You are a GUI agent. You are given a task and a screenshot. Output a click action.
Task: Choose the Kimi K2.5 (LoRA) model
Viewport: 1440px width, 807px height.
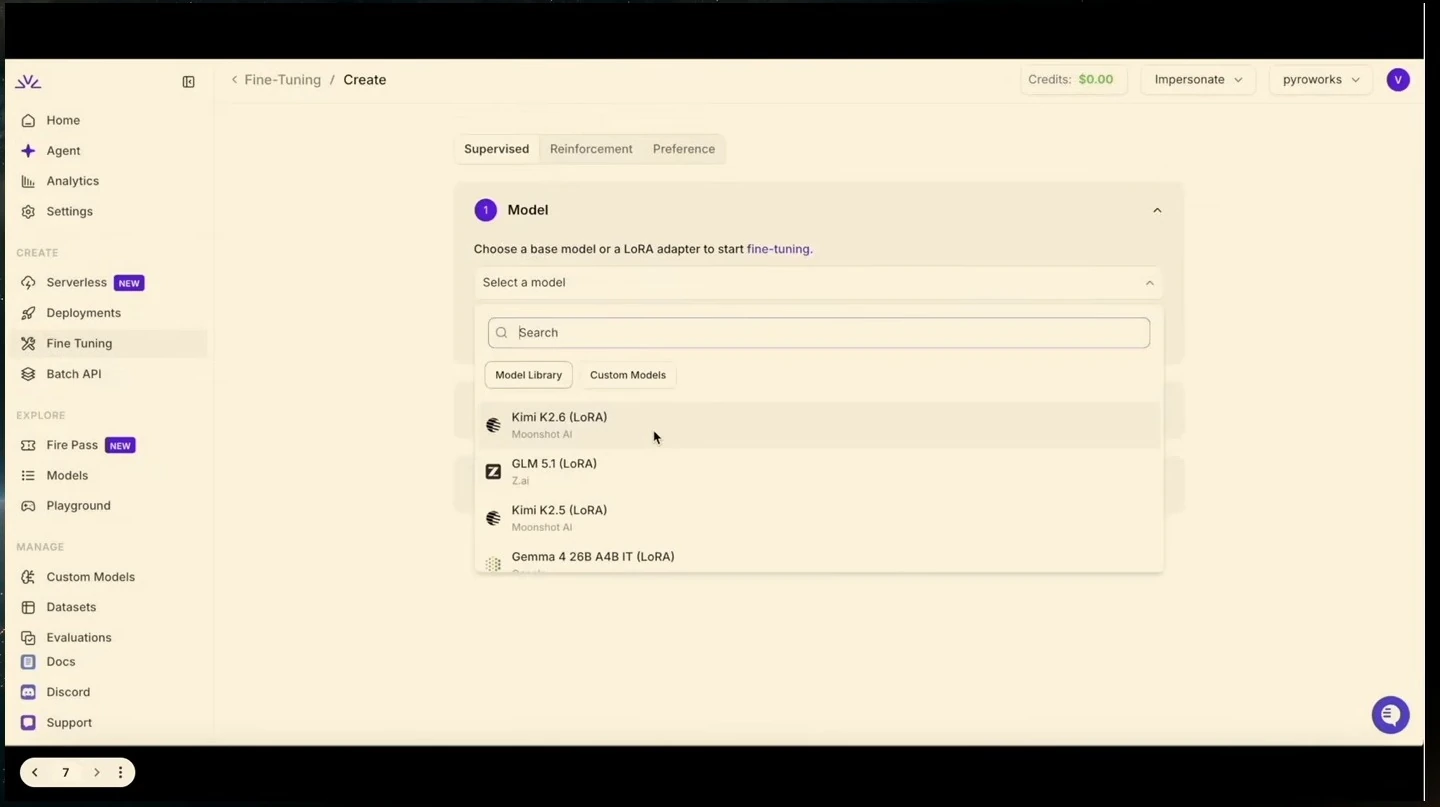tap(819, 518)
